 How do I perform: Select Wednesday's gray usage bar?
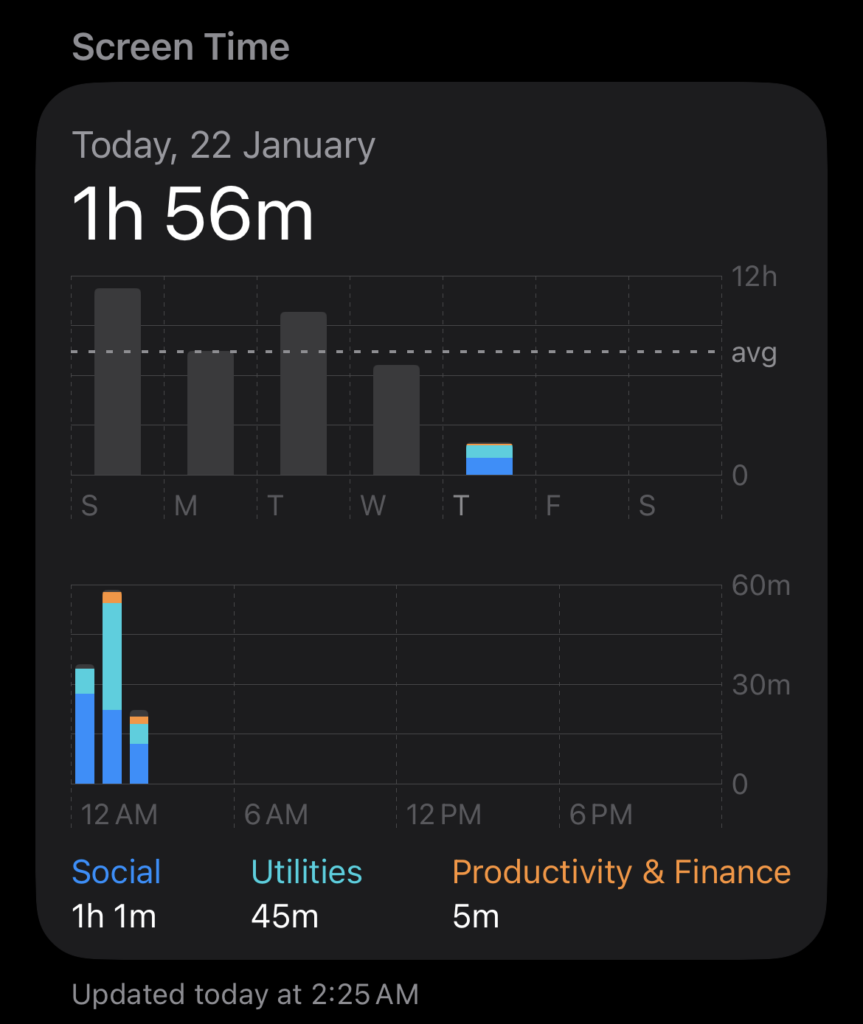click(x=396, y=420)
